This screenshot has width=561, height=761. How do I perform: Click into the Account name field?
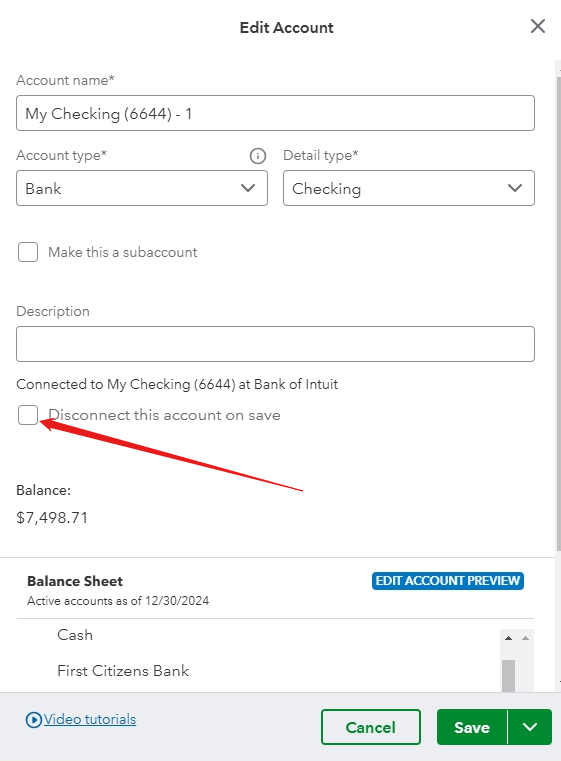pos(275,113)
